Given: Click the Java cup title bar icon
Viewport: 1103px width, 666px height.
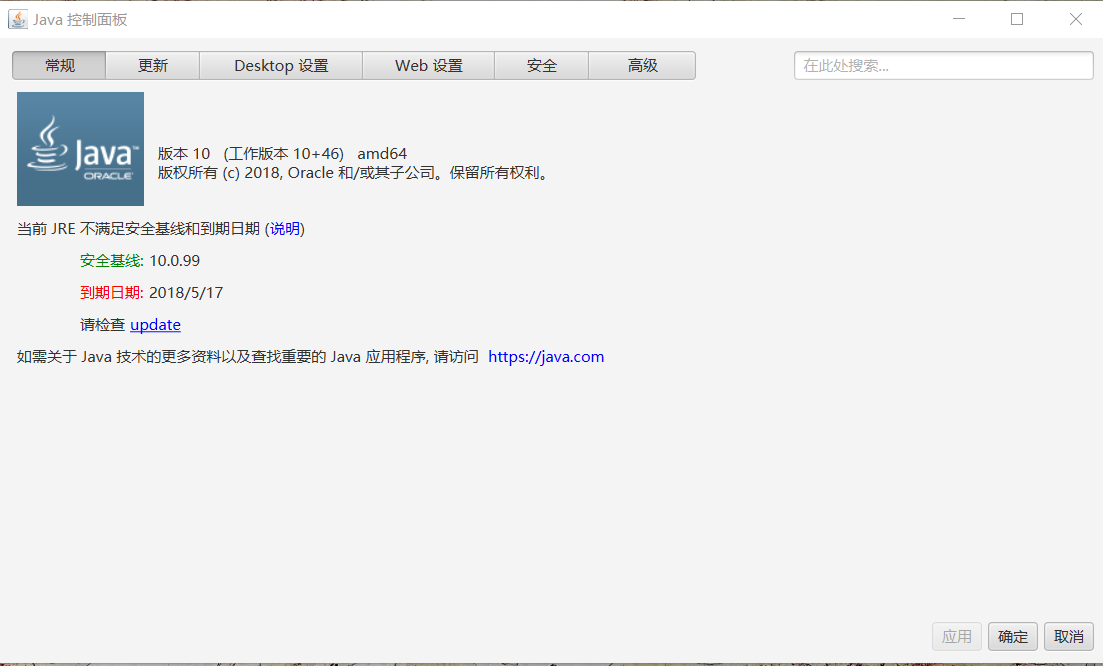Looking at the screenshot, I should (x=18, y=19).
